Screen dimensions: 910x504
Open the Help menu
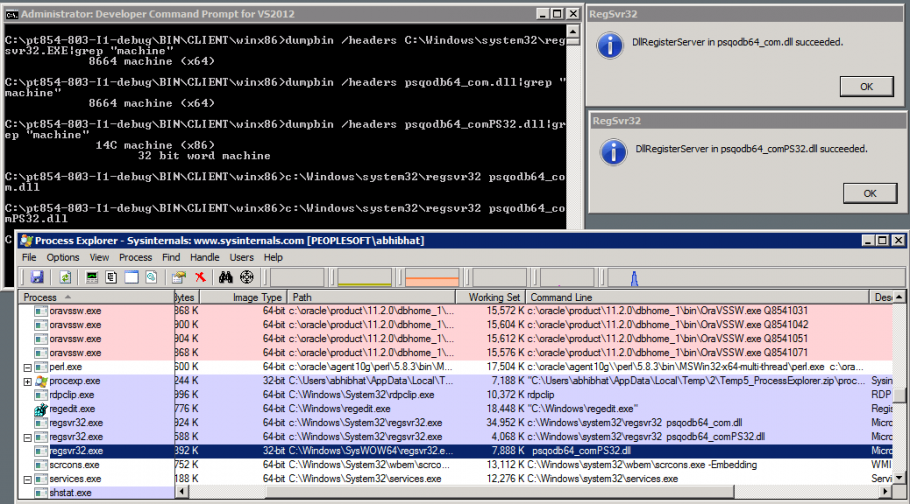[x=273, y=257]
